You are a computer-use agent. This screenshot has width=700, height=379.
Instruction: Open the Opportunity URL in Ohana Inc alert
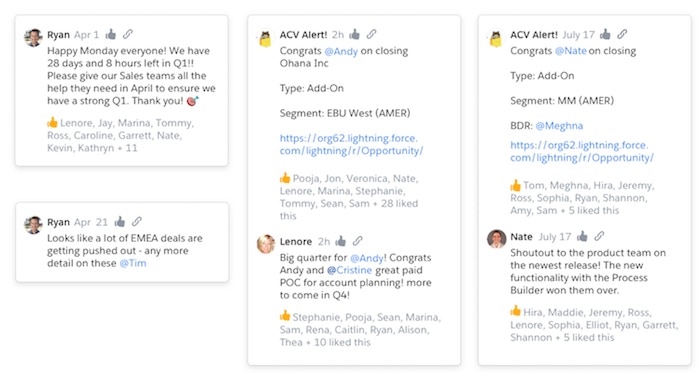[x=351, y=145]
